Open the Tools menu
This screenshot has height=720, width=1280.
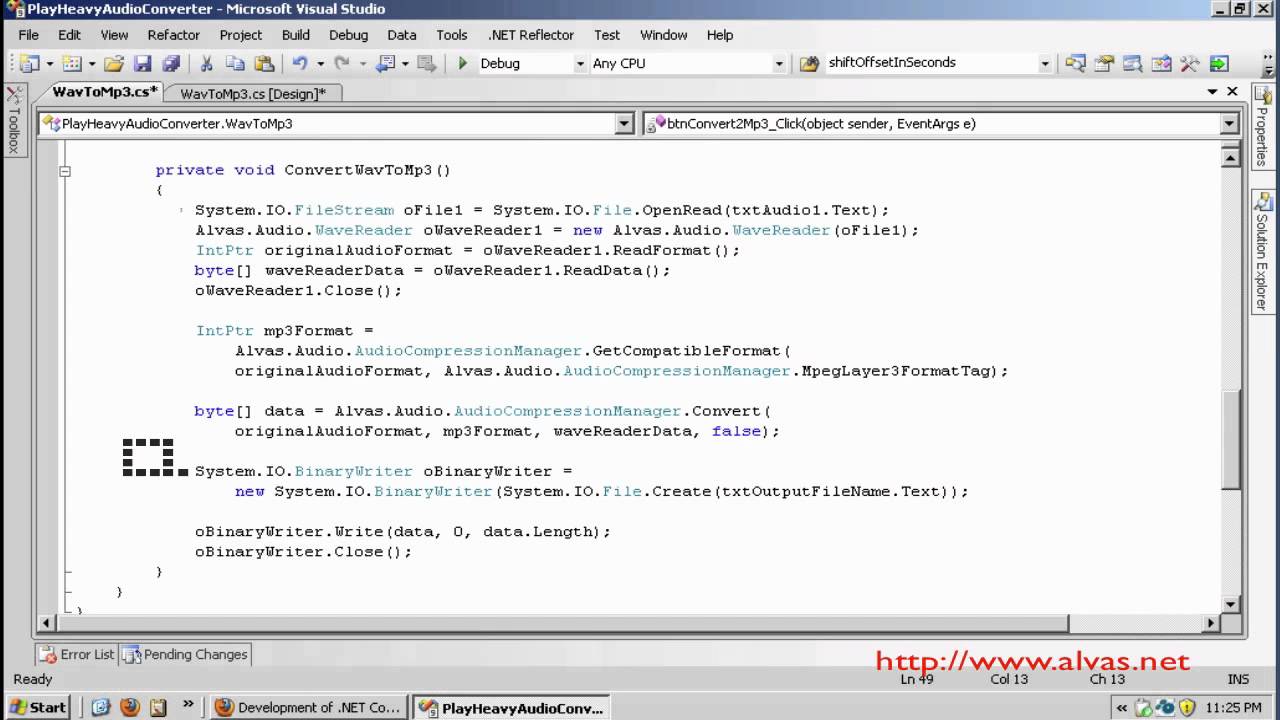click(452, 35)
